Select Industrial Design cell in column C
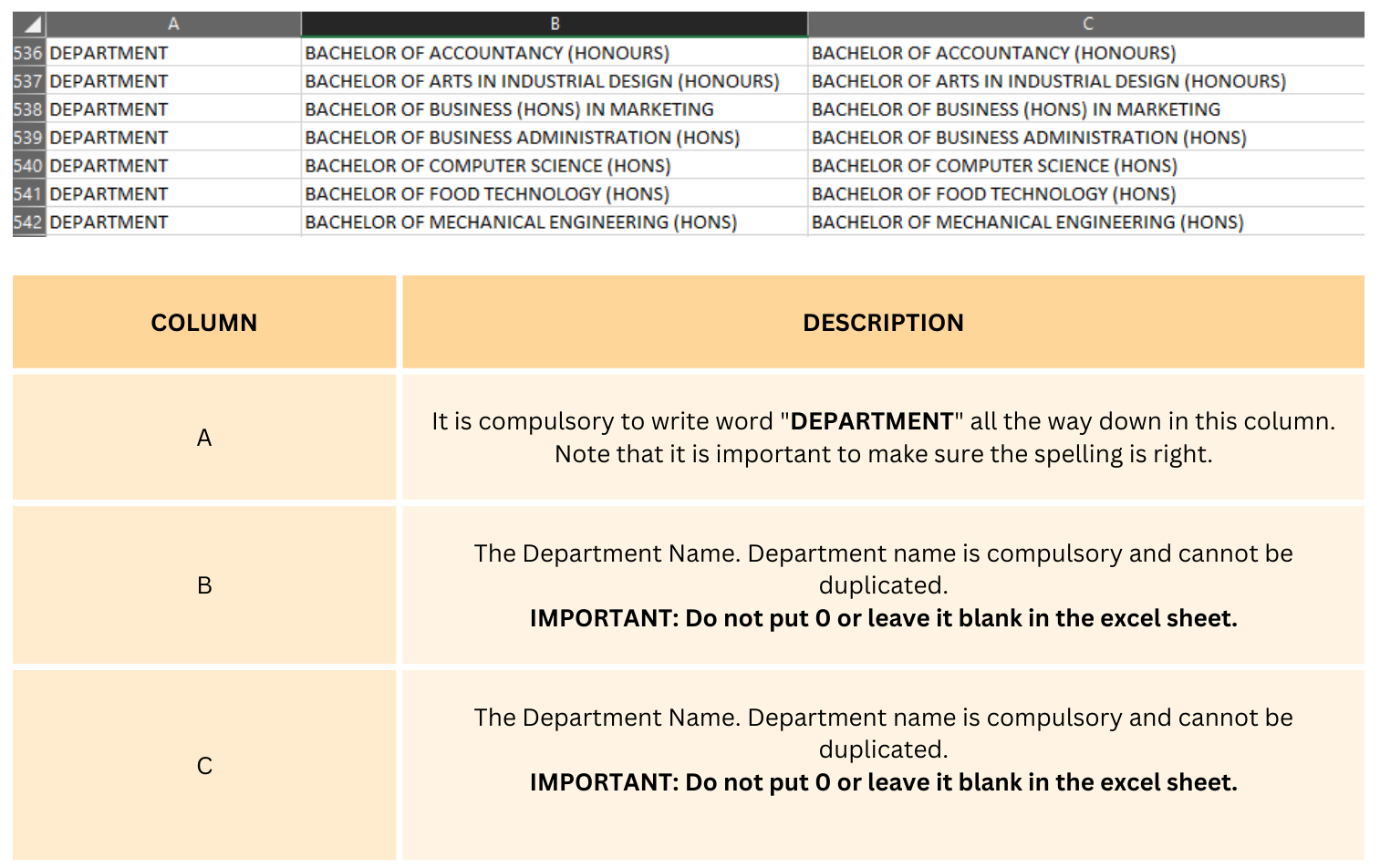This screenshot has width=1380, height=868. [x=1048, y=81]
